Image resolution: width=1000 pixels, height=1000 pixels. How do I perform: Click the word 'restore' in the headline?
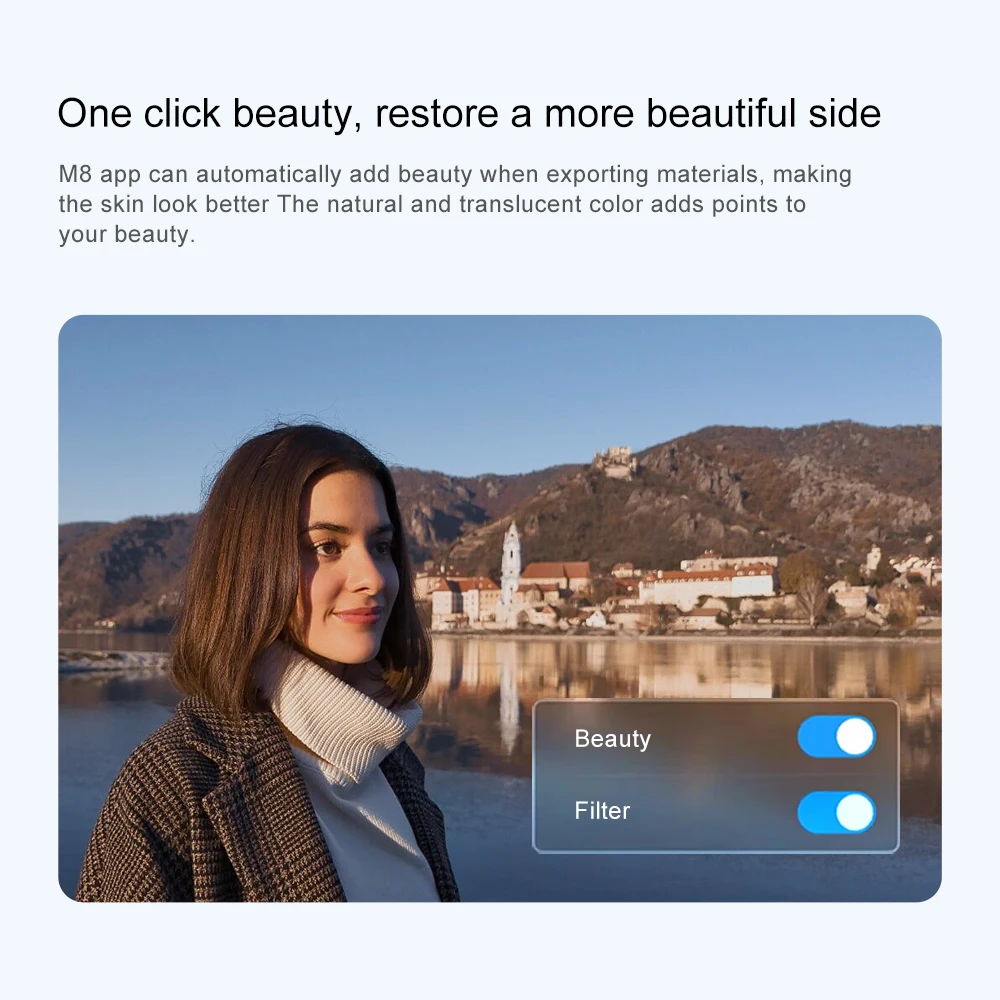tap(437, 114)
